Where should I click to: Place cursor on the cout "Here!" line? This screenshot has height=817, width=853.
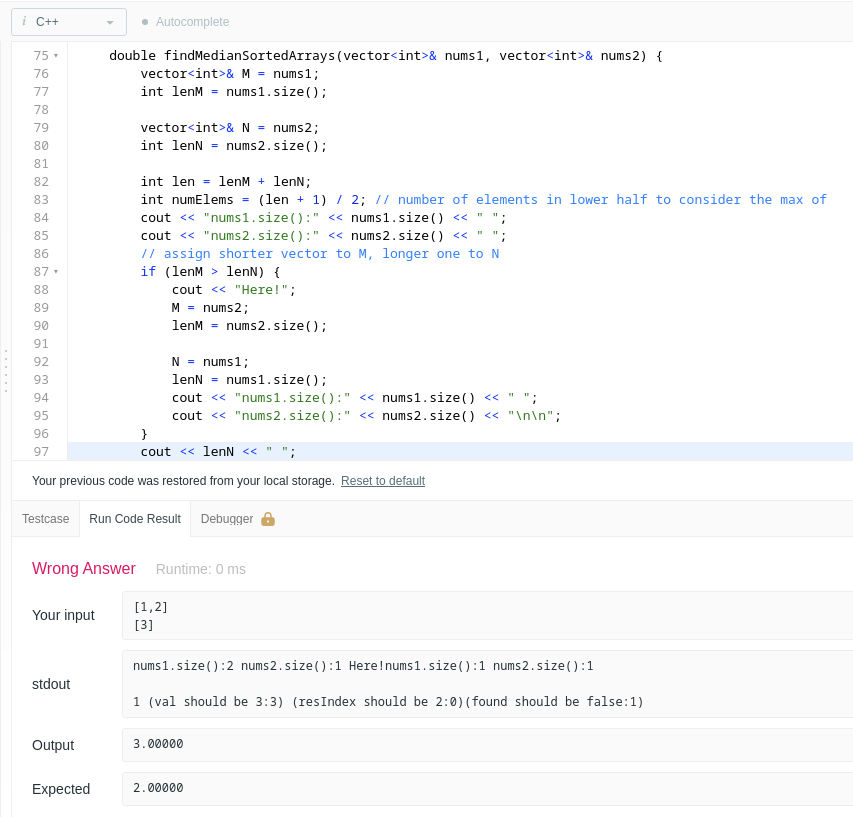(234, 290)
